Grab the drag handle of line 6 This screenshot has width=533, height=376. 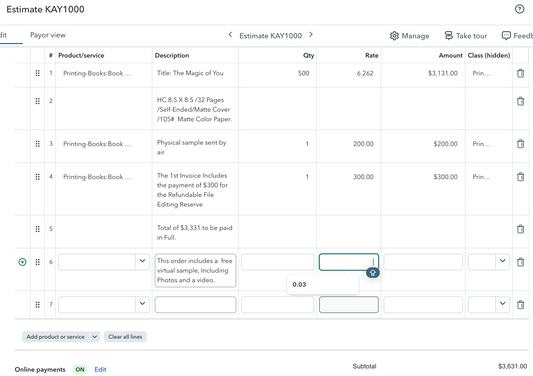pyautogui.click(x=38, y=262)
